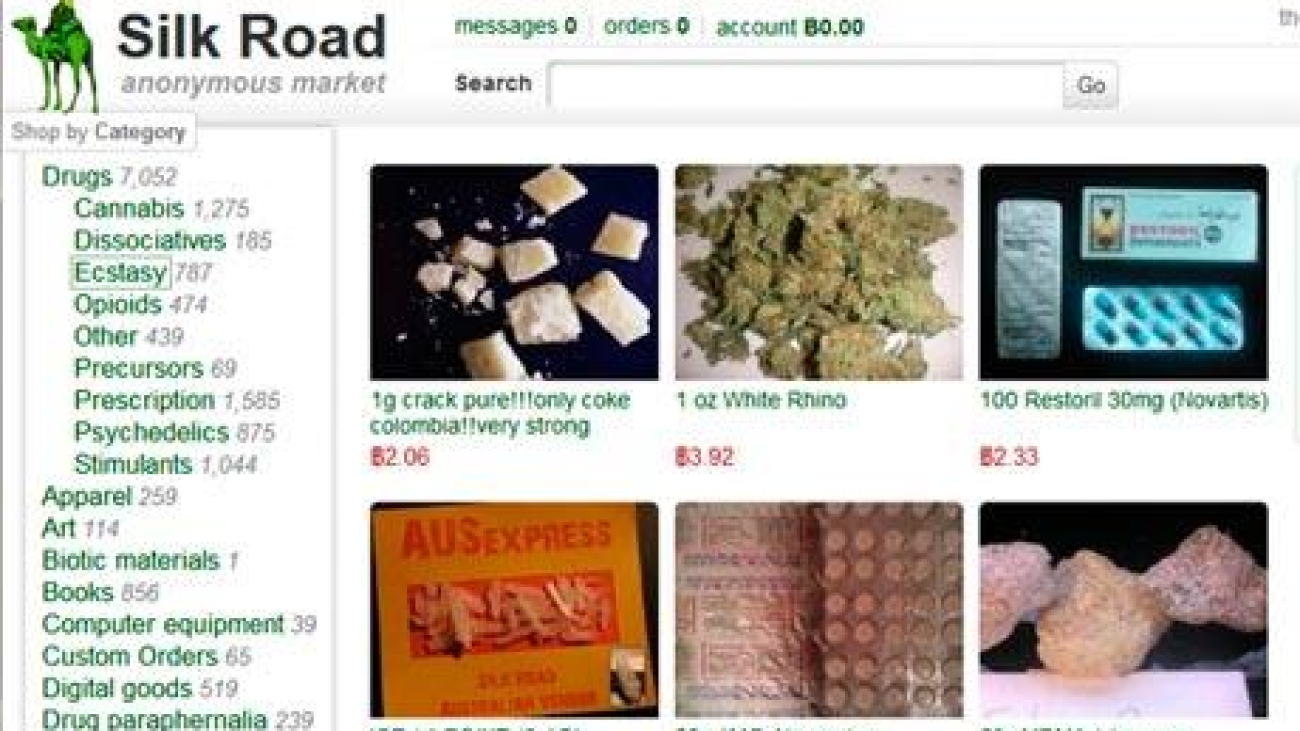Open the Prescription subcategory link

(144, 400)
